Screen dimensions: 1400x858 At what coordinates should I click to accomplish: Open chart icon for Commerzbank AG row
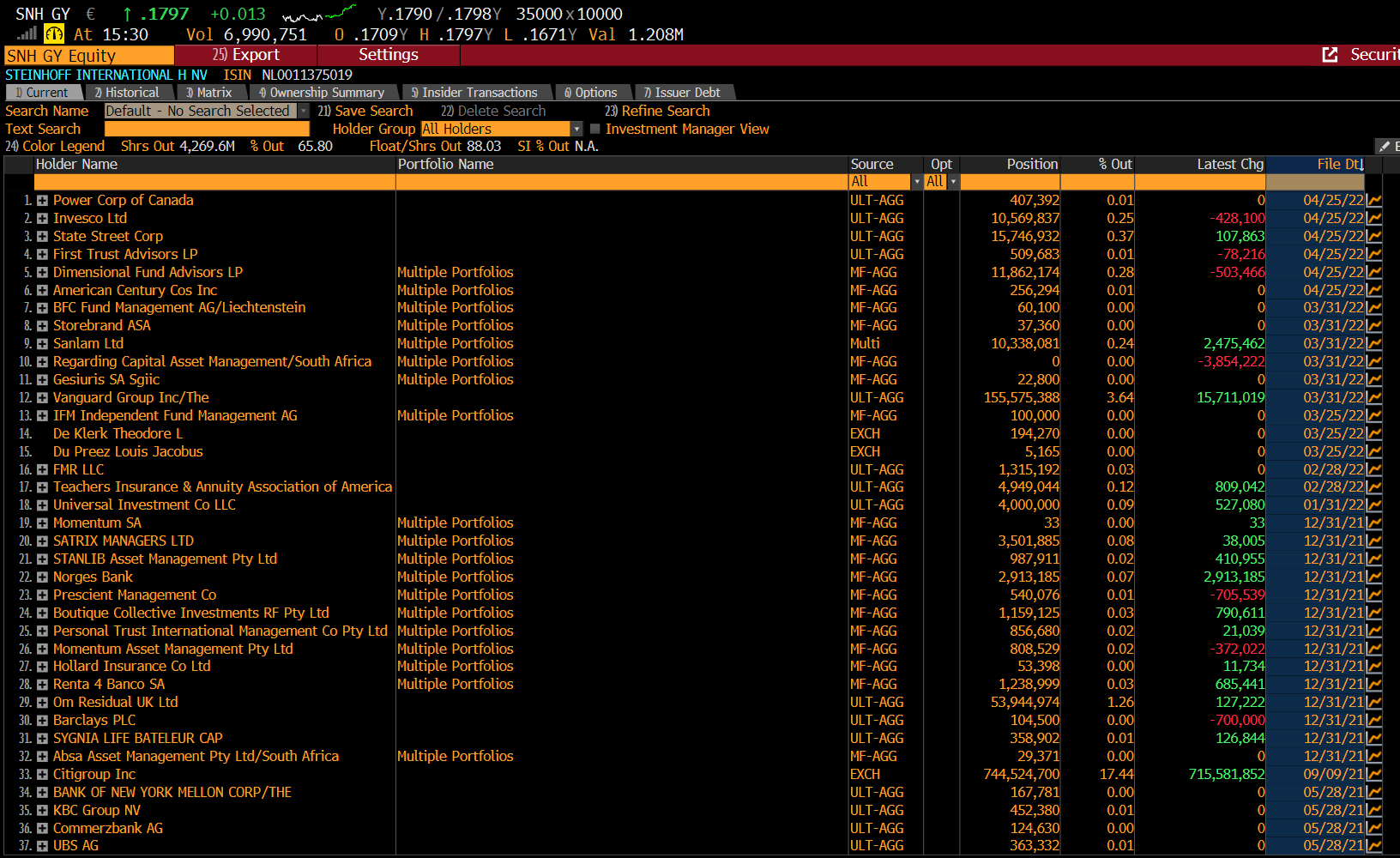[x=1374, y=828]
